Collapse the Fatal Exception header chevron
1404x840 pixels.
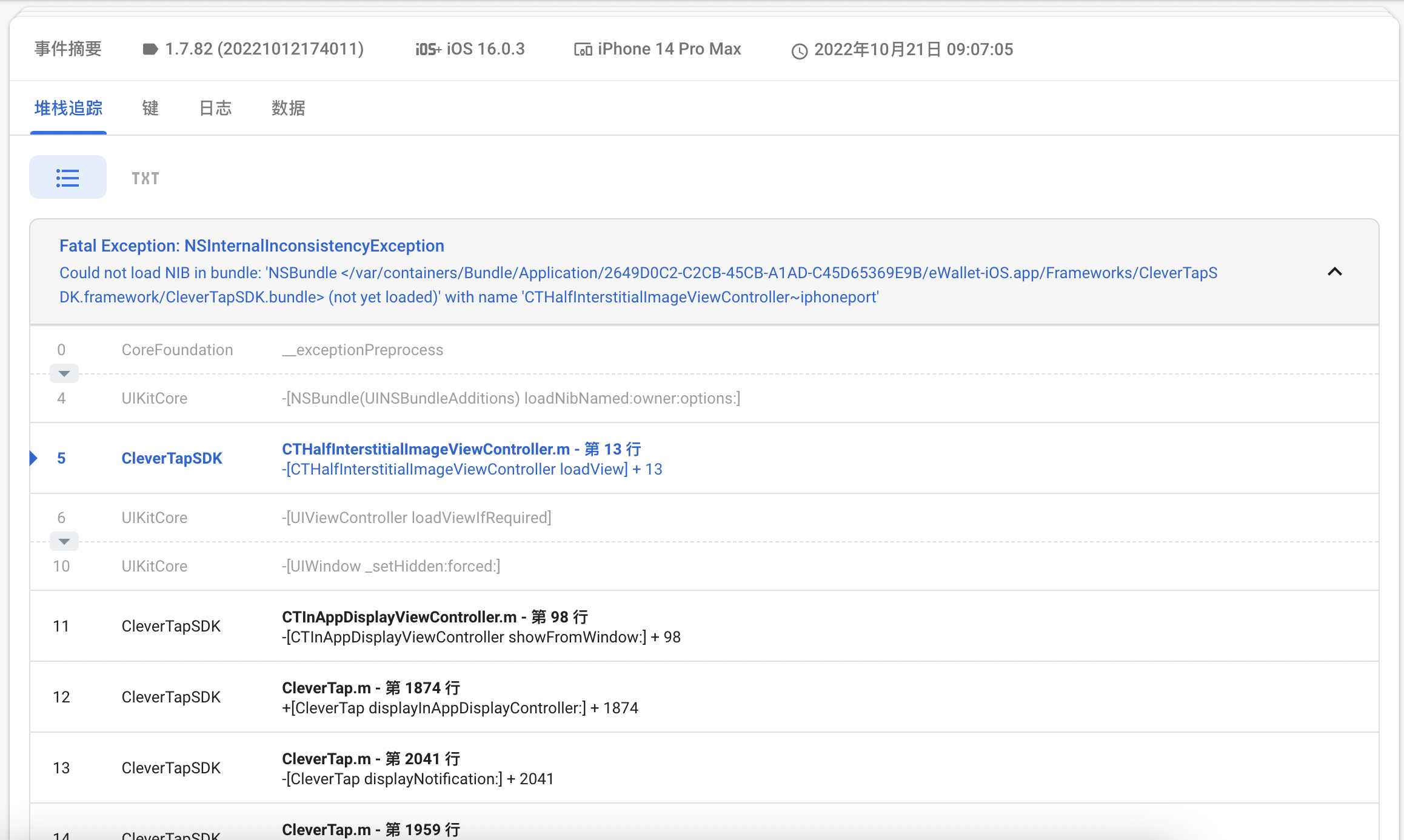point(1334,272)
